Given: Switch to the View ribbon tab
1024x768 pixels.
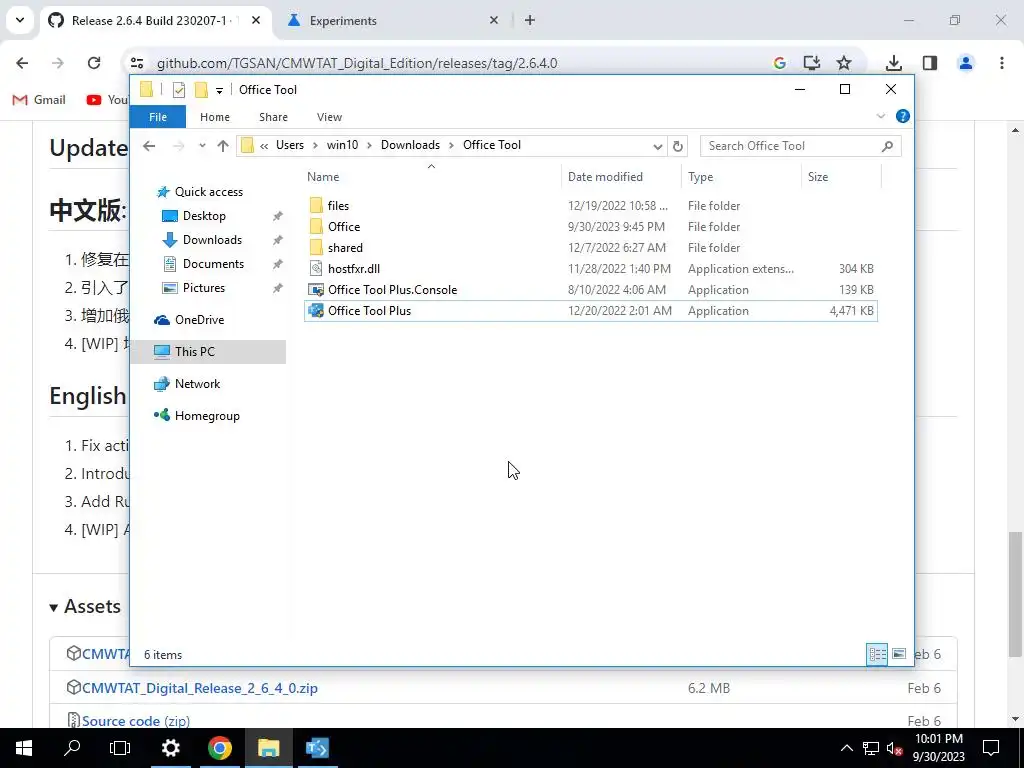Looking at the screenshot, I should point(329,117).
